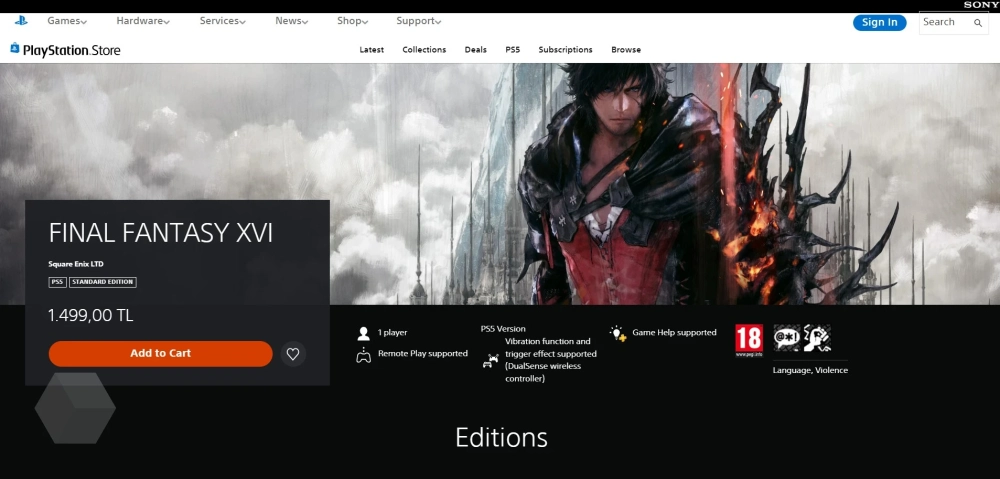This screenshot has height=479, width=1000.
Task: Click the PEGI 18 age rating icon
Action: point(749,339)
